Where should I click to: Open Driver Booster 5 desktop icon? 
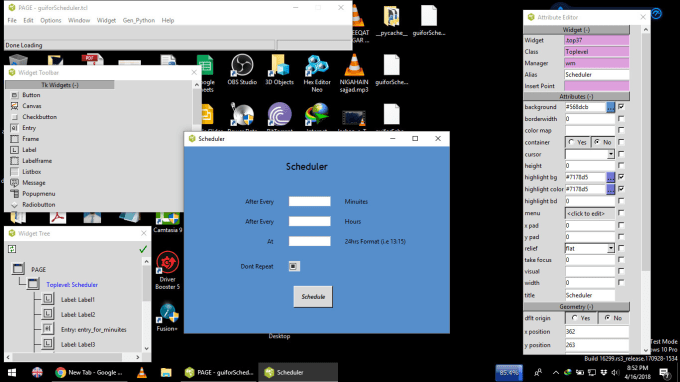click(167, 270)
